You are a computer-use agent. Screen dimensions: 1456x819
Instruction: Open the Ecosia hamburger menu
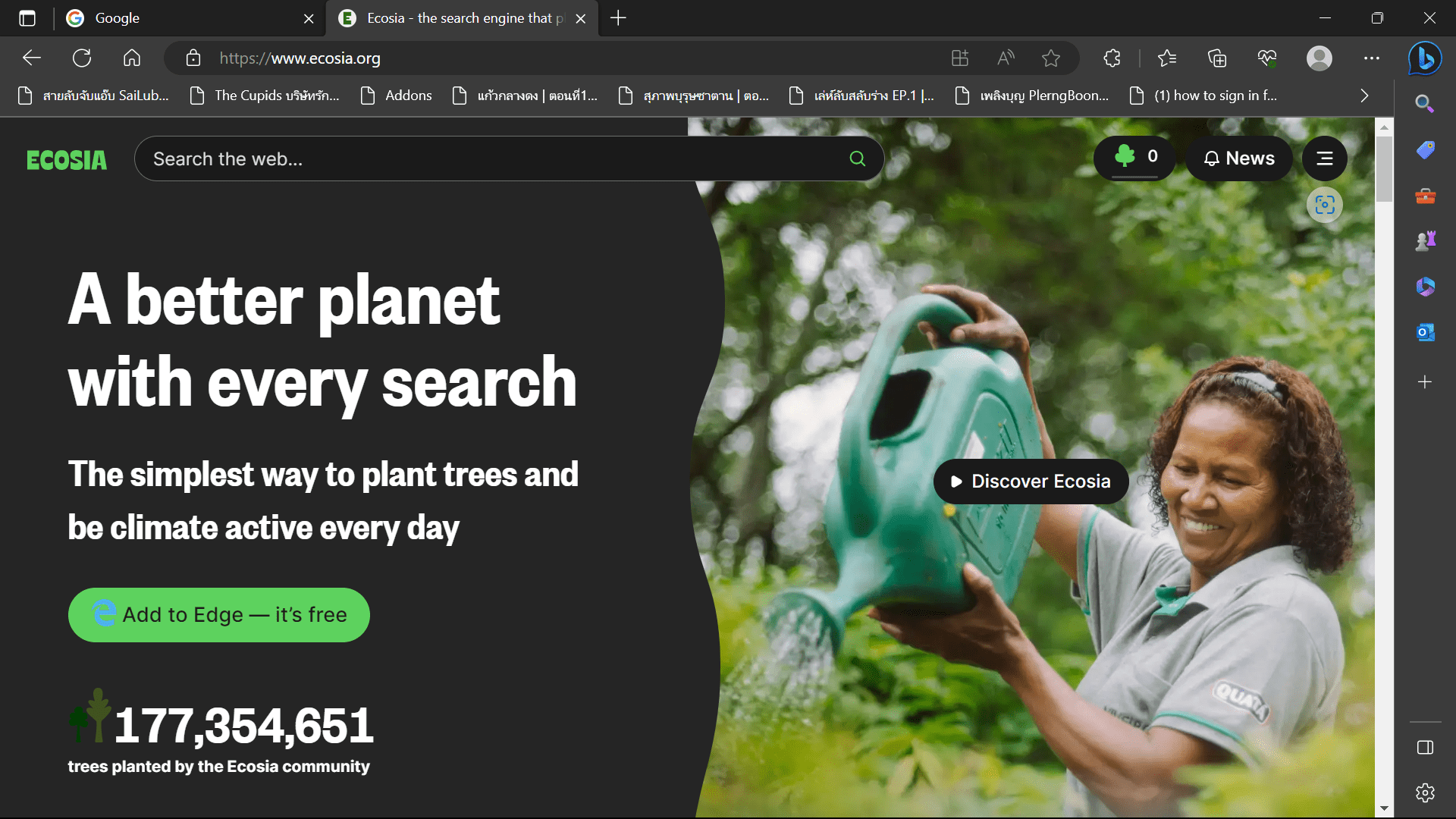pos(1325,158)
